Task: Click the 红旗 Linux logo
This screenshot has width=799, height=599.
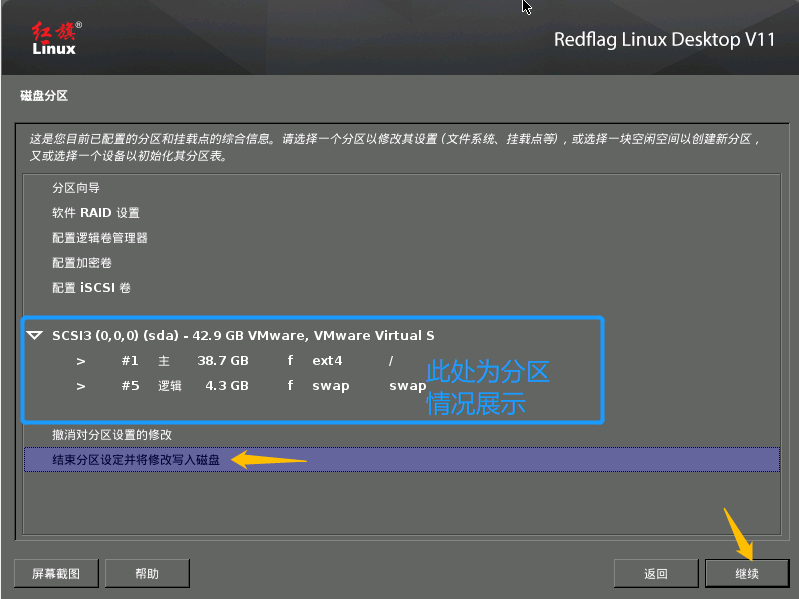Action: pos(55,38)
